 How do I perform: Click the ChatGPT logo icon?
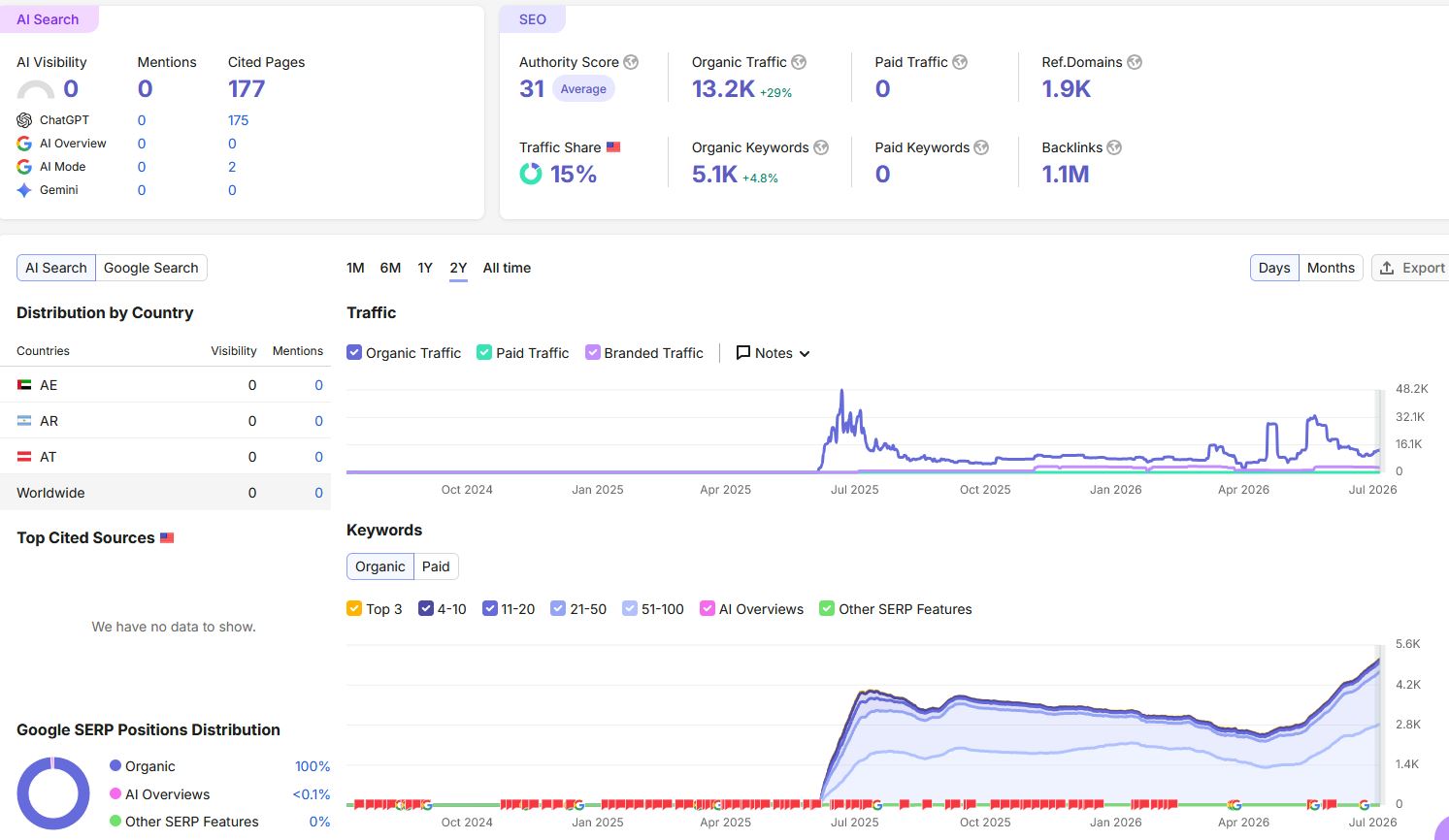(24, 120)
